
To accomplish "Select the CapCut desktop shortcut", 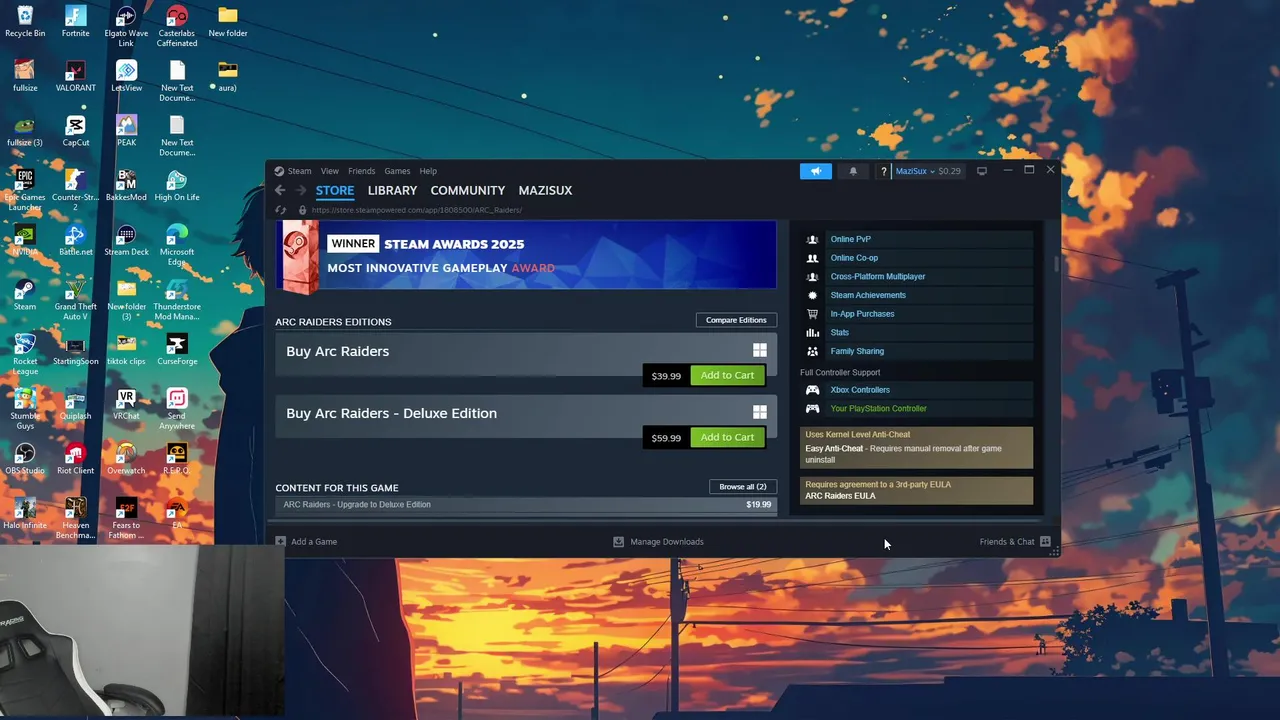I will point(75,131).
